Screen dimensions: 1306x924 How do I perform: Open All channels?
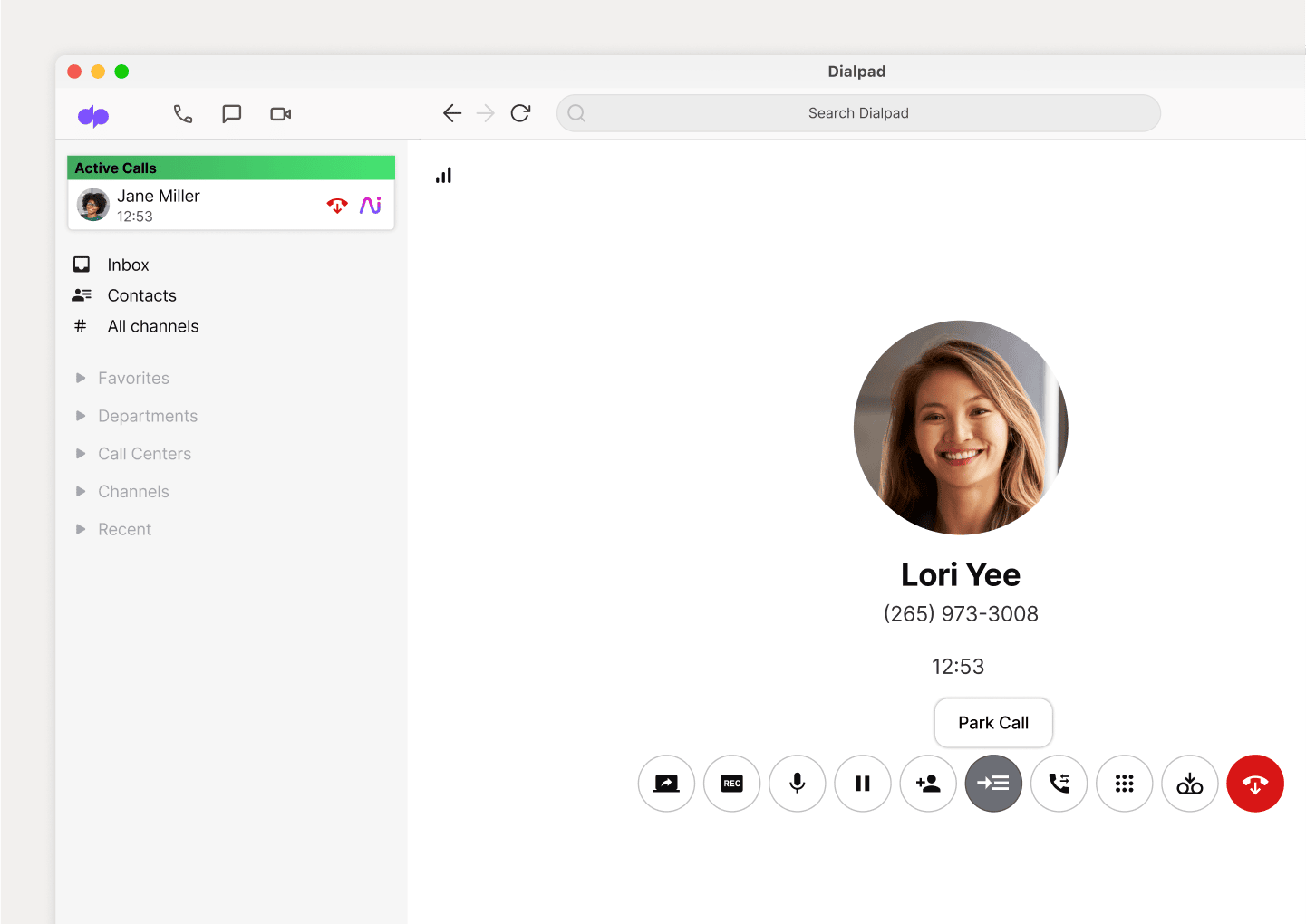pos(152,326)
